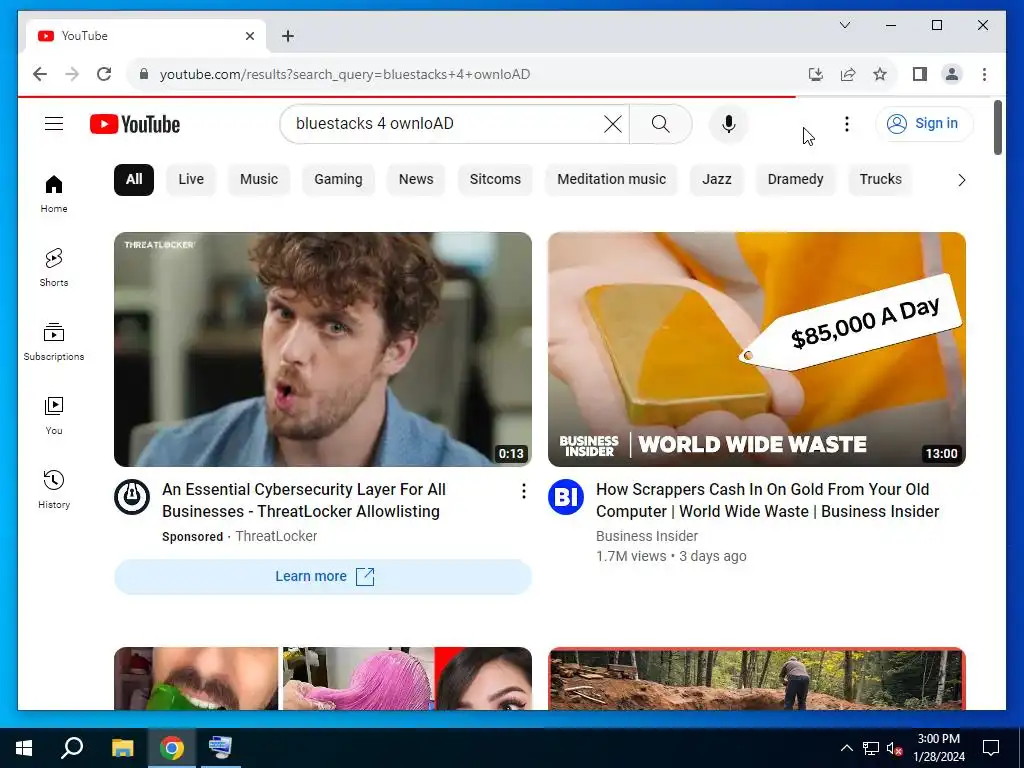Open Windows taskbar search
Screen dimensions: 1024x768
pos(72,748)
